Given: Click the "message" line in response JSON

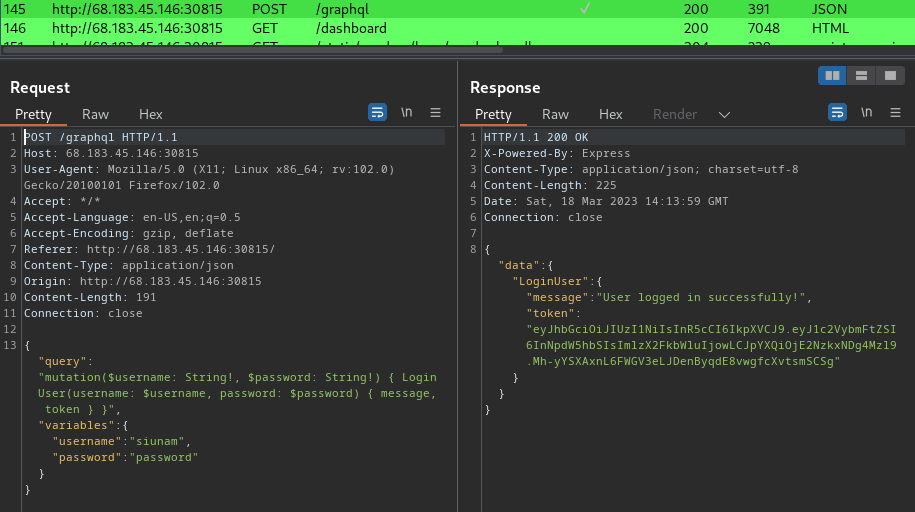Looking at the screenshot, I should tap(669, 297).
